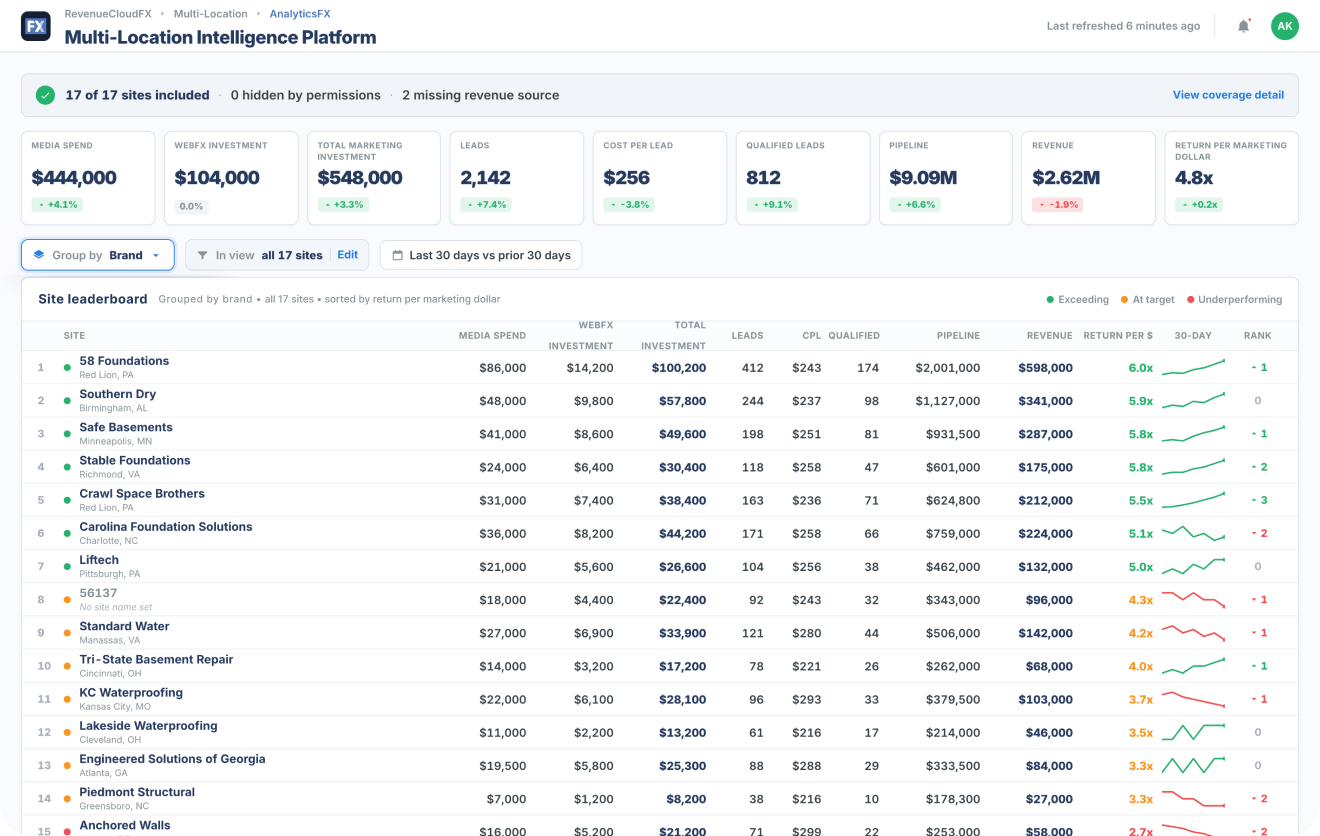The height and width of the screenshot is (836, 1320).
Task: Open the 30-day sparkline for Engineered Solutions of Georgia
Action: [1193, 765]
